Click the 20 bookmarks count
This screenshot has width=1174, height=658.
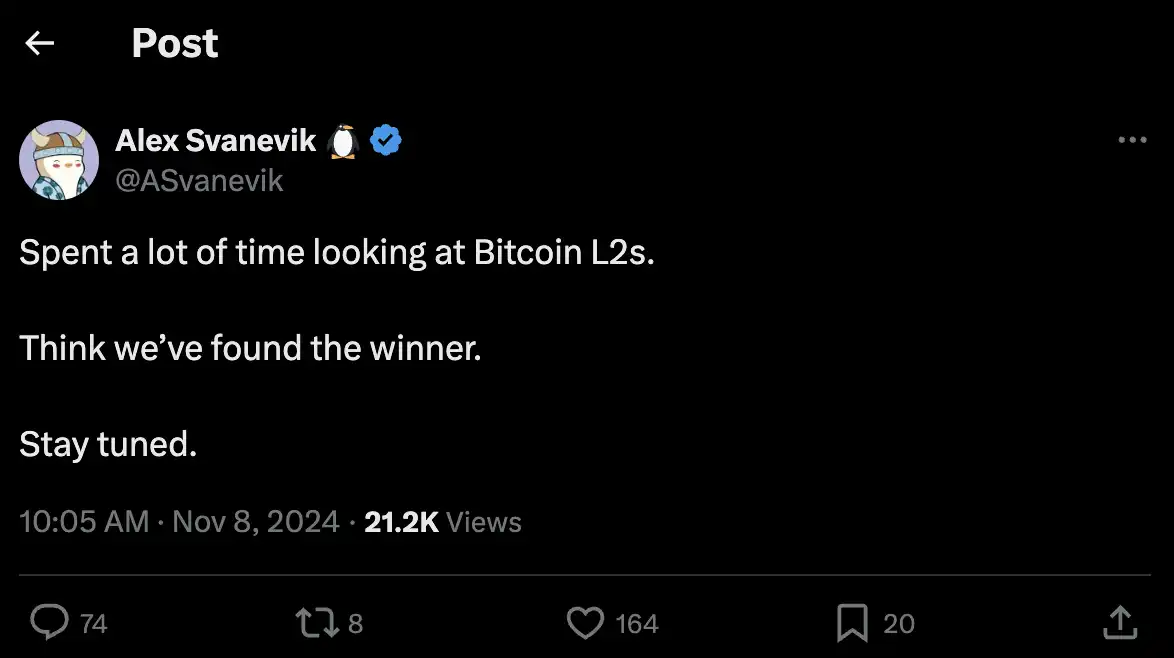click(898, 624)
